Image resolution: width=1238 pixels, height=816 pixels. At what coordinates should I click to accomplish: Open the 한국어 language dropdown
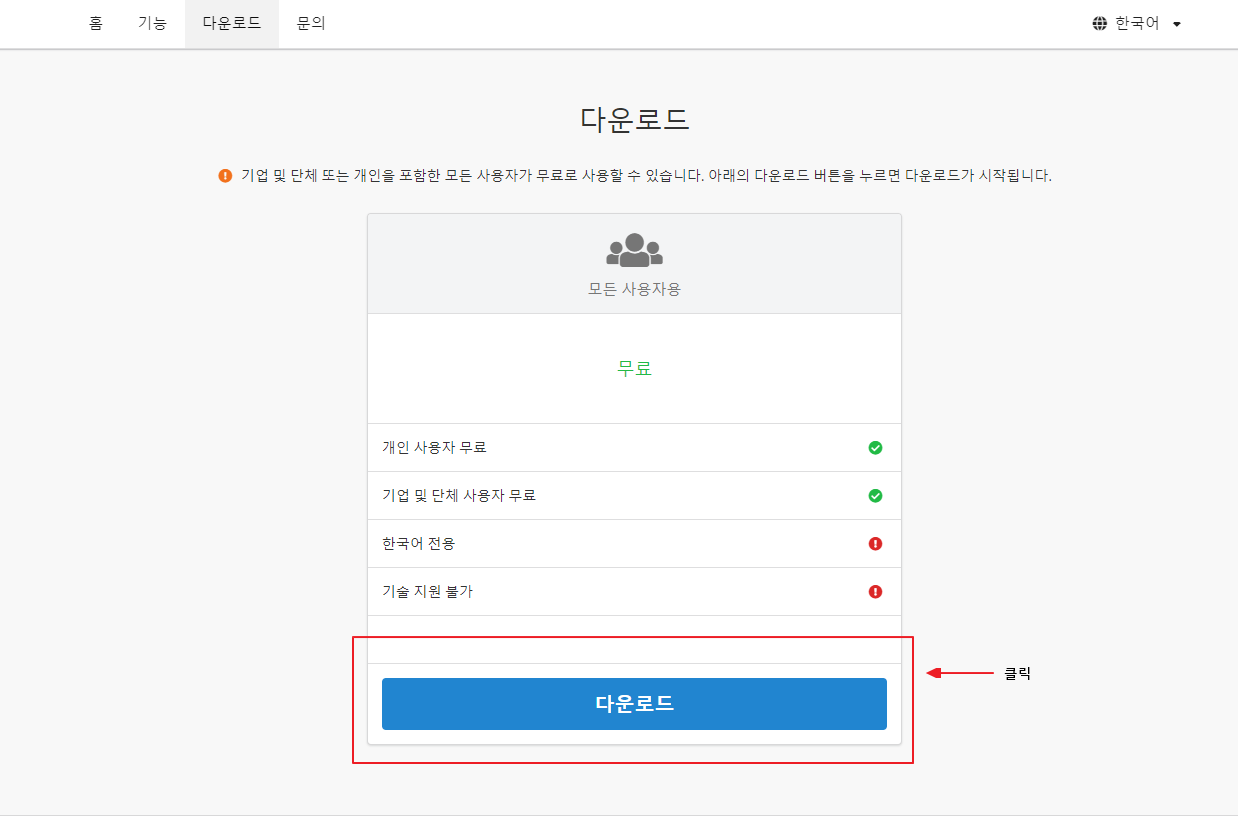1137,23
